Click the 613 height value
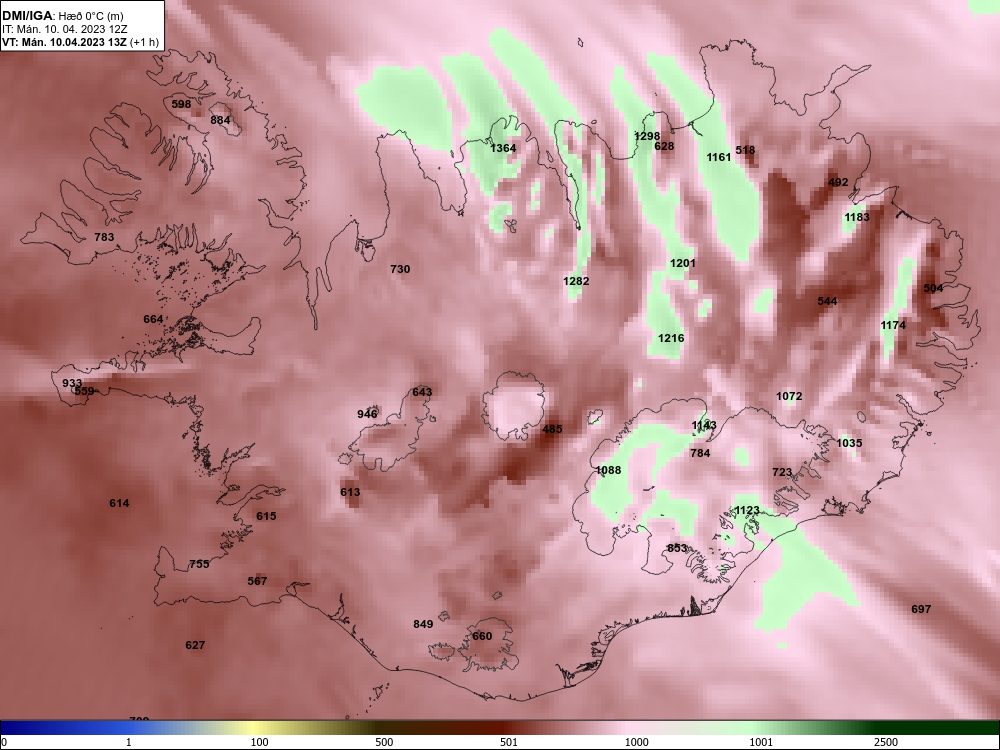The height and width of the screenshot is (750, 1000). [350, 492]
